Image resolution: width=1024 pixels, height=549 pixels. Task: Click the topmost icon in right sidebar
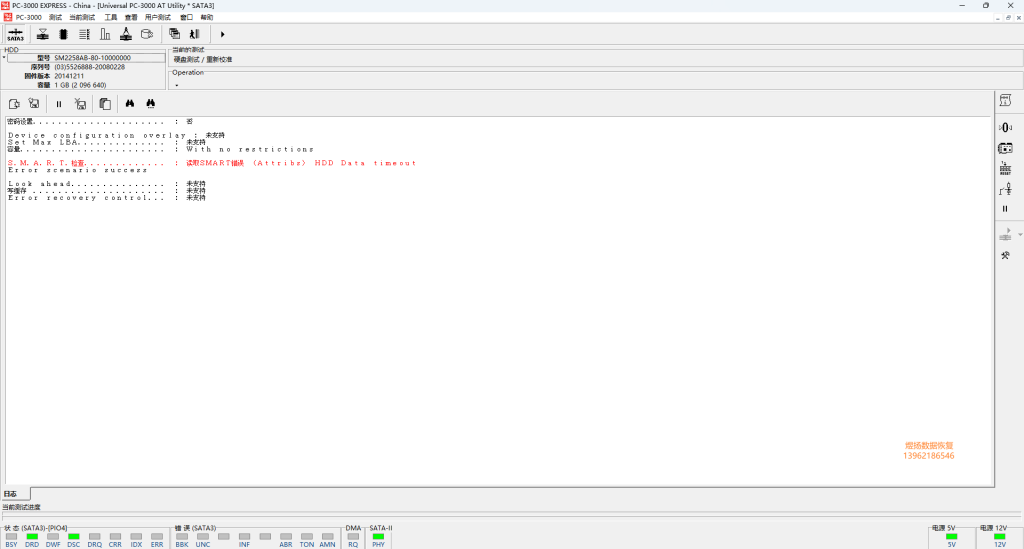click(1005, 101)
